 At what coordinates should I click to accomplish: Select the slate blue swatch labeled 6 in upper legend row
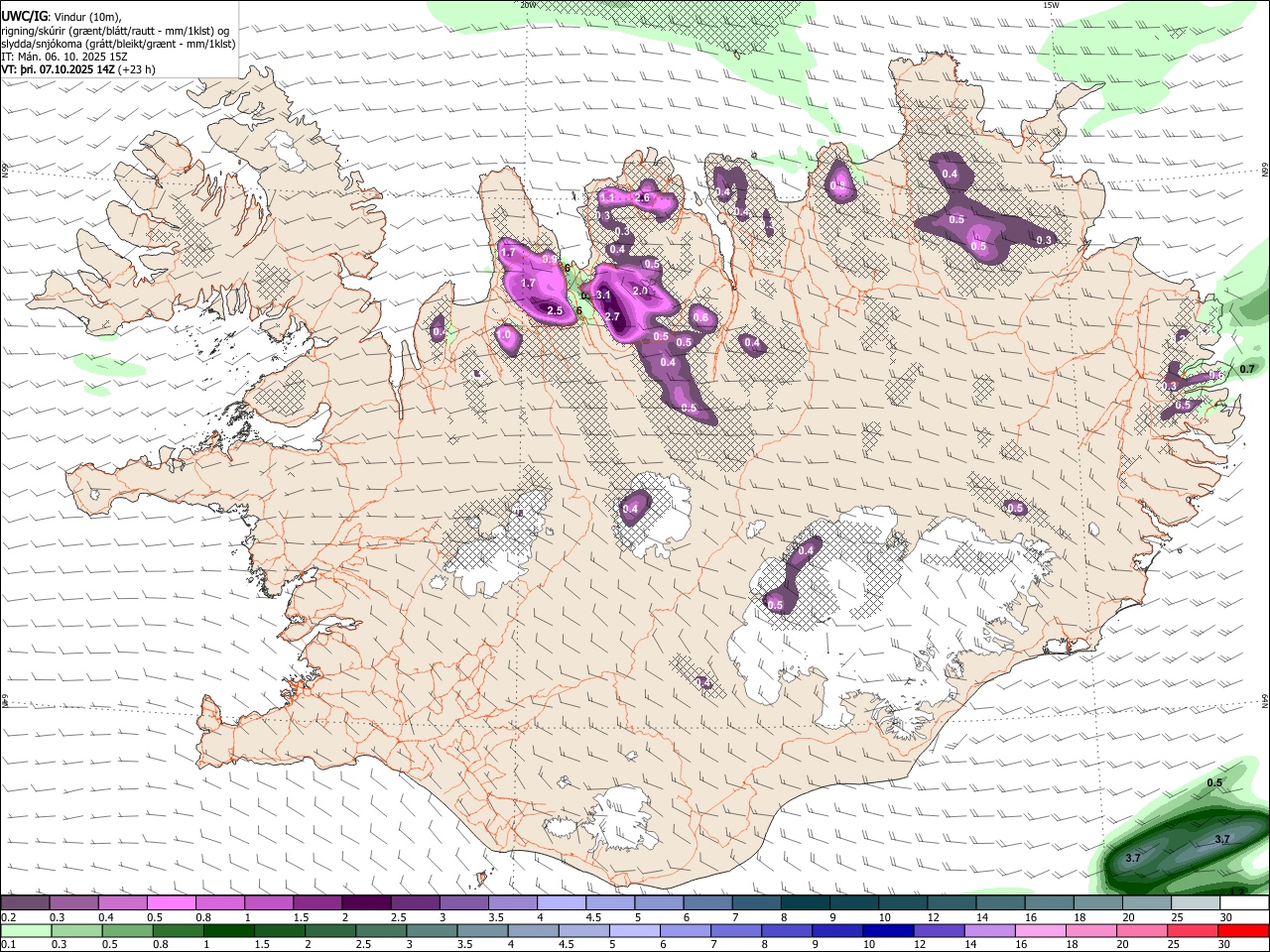[x=708, y=903]
